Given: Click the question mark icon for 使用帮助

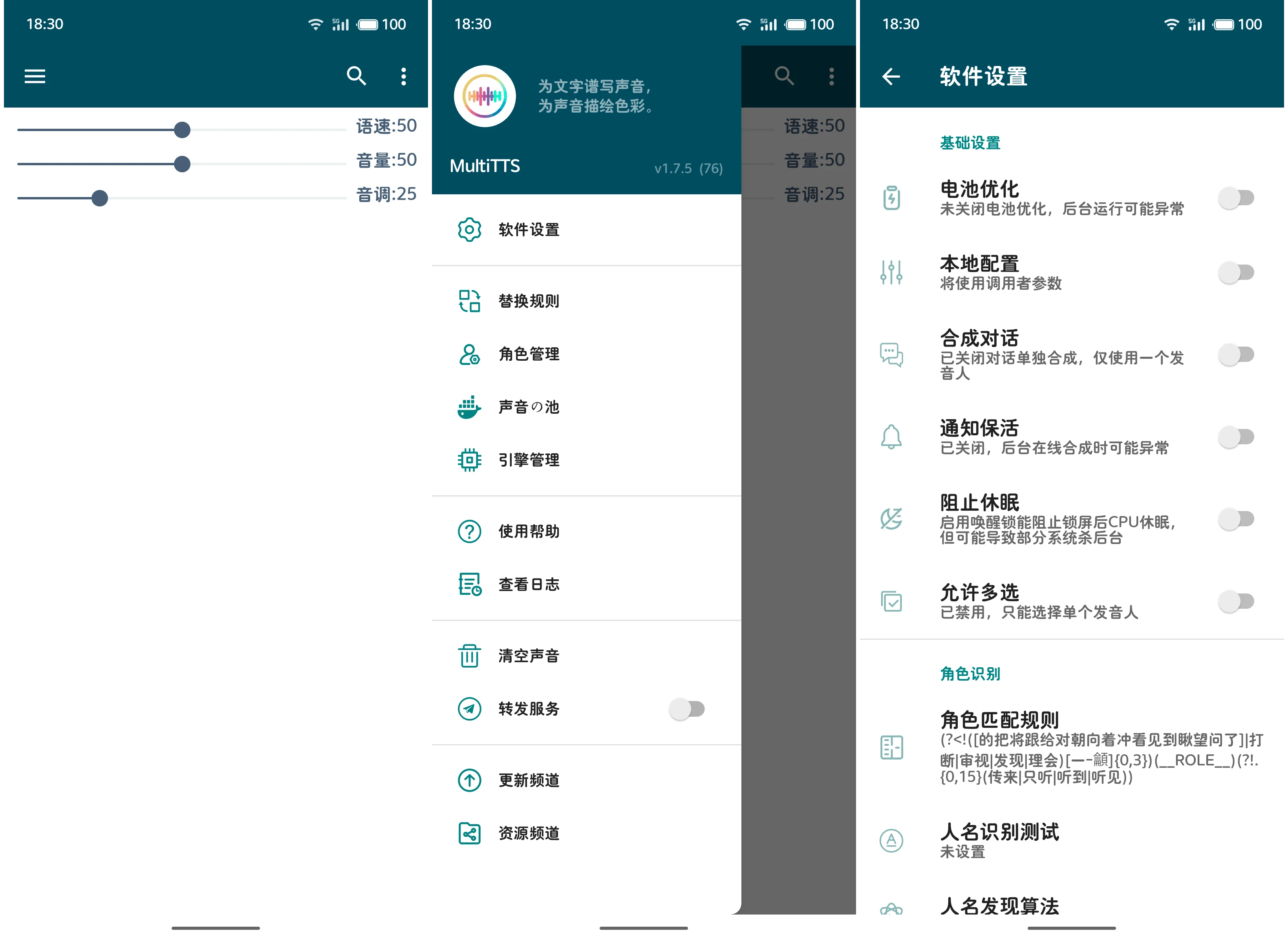Looking at the screenshot, I should pyautogui.click(x=470, y=531).
